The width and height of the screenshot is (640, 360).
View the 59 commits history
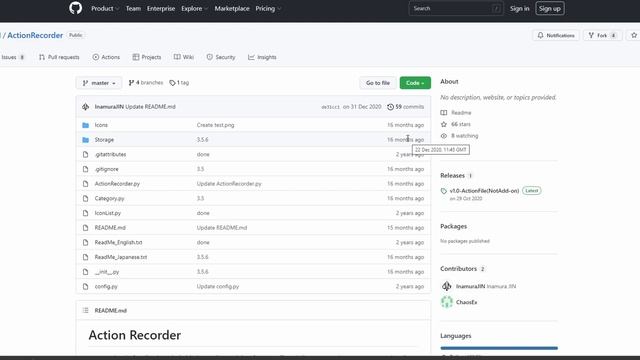click(406, 107)
